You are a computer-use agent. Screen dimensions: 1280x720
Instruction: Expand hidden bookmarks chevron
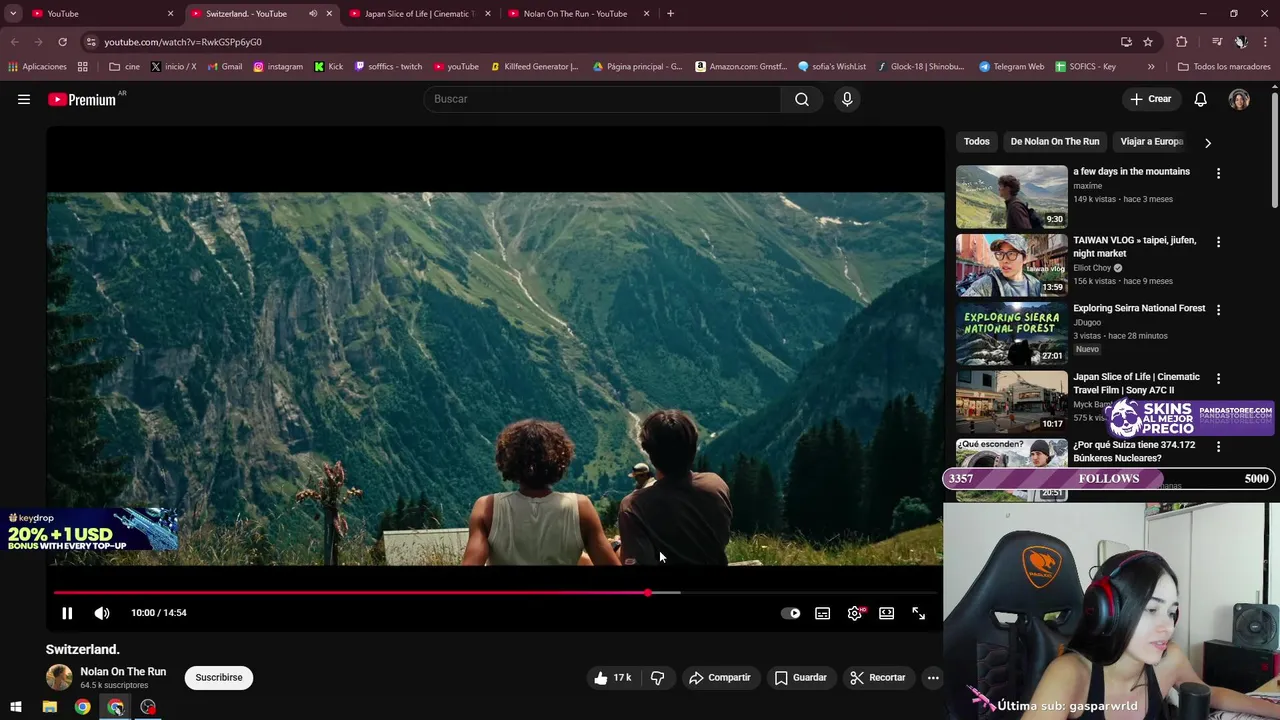pos(1151,67)
